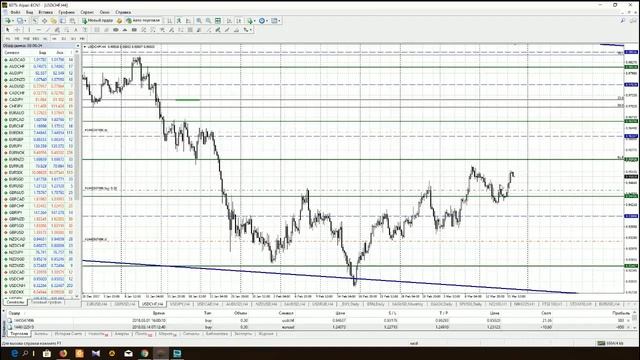This screenshot has width=640, height=360.
Task: Open the New Chart toolbar icon
Action: (x=7, y=20)
